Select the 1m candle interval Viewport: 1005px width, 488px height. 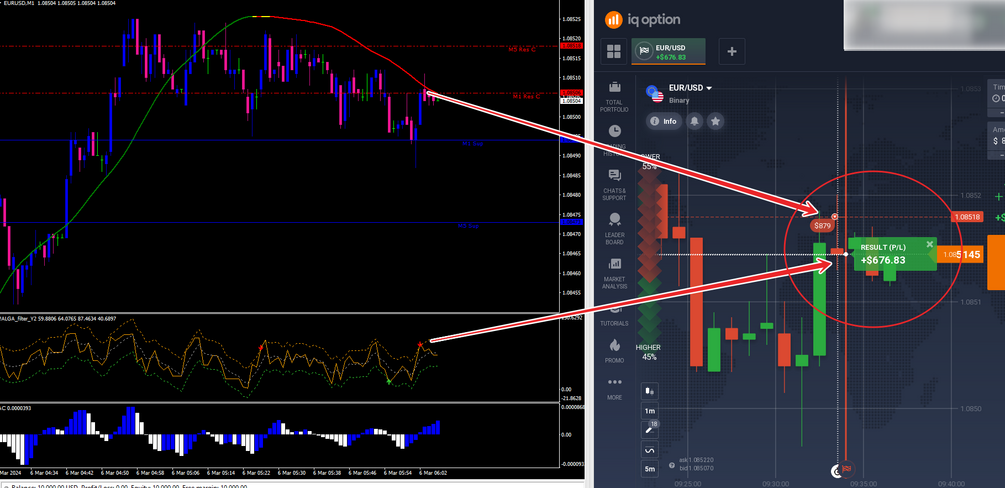(x=650, y=410)
